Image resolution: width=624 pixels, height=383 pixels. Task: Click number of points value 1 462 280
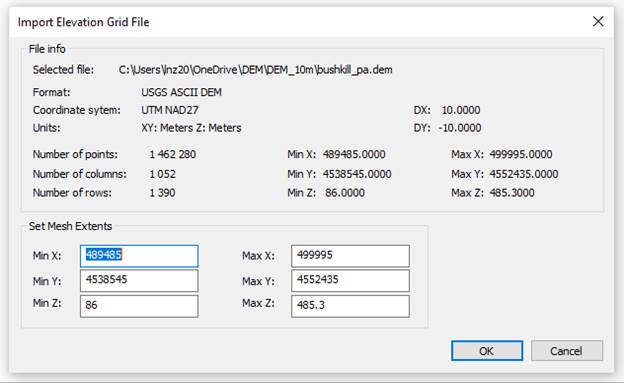(x=172, y=154)
